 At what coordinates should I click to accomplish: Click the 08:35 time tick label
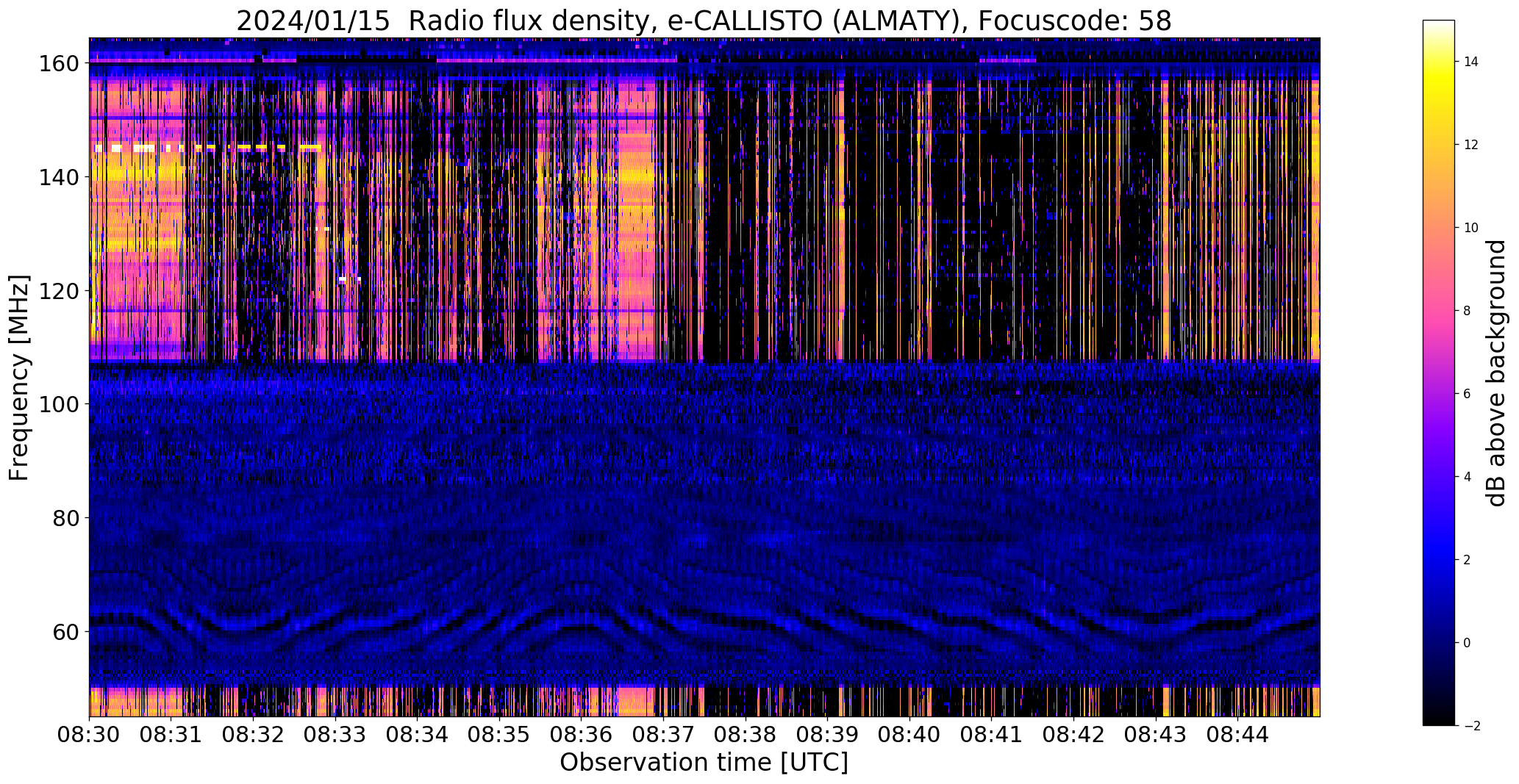coord(499,733)
